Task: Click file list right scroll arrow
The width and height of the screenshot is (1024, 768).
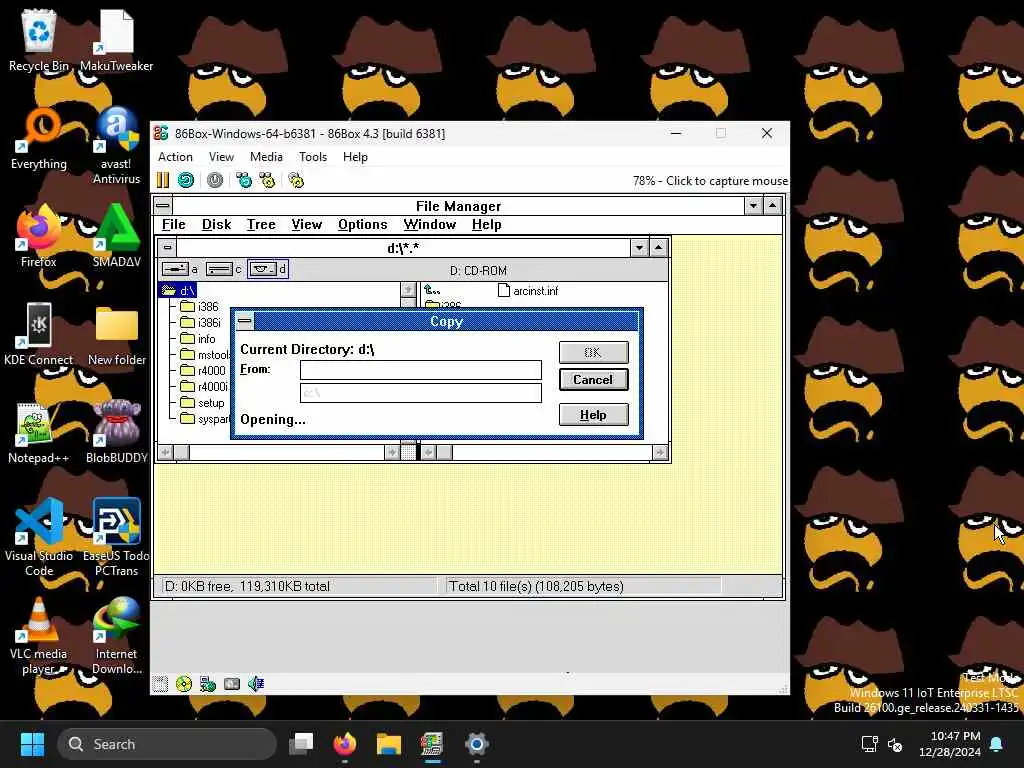Action: [660, 452]
